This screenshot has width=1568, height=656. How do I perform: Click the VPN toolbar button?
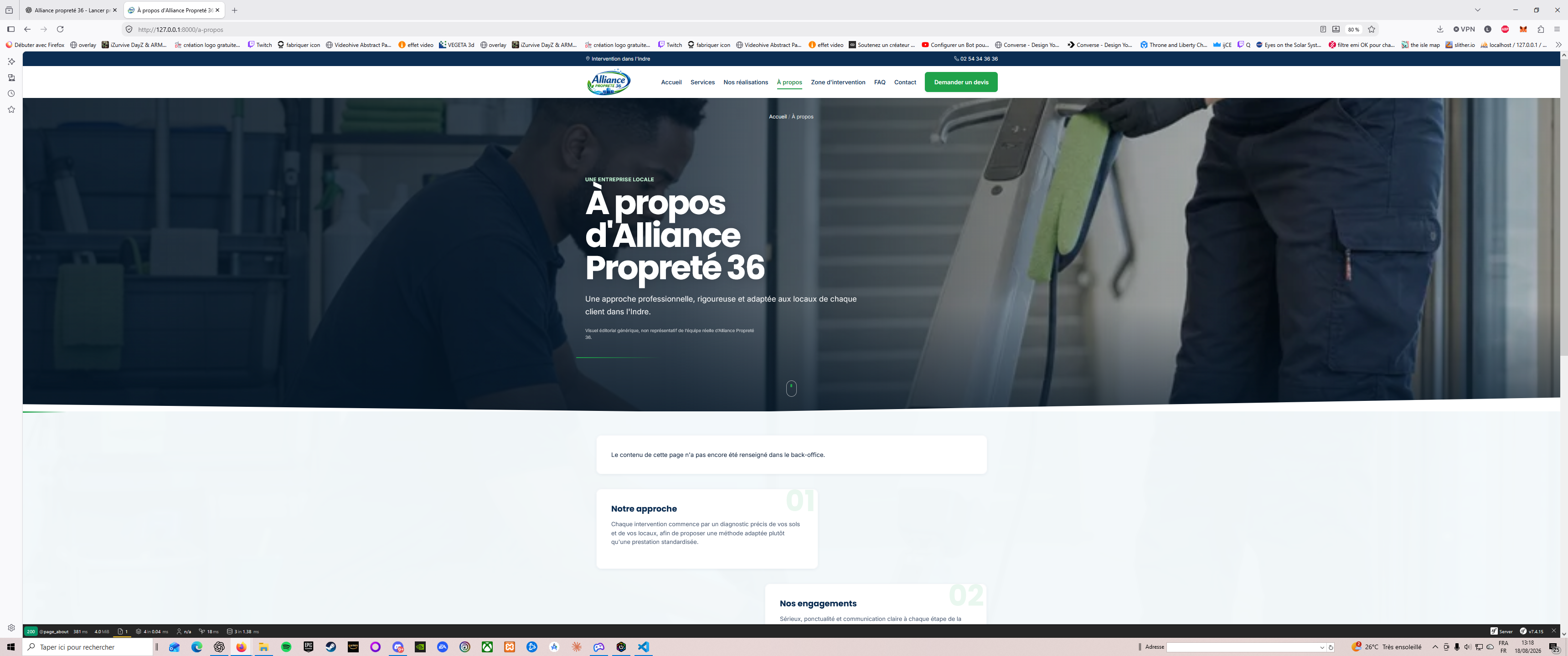tap(1464, 29)
